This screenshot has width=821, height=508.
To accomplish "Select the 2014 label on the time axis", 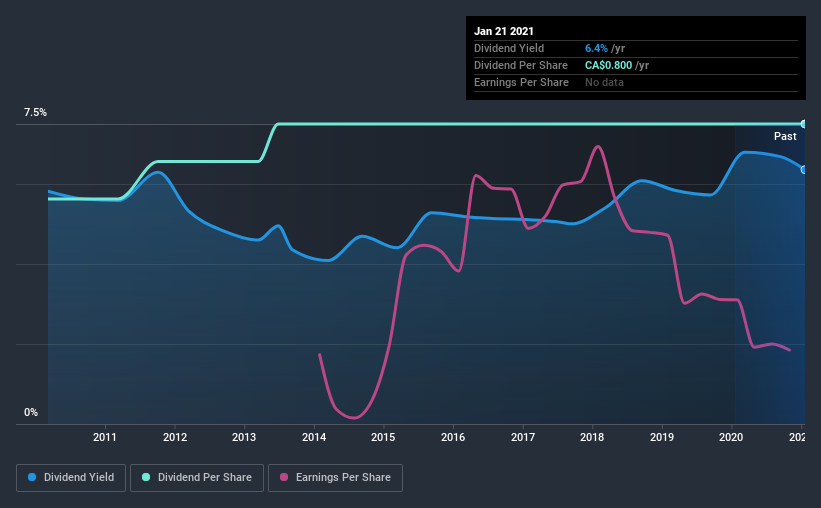I will click(x=314, y=437).
